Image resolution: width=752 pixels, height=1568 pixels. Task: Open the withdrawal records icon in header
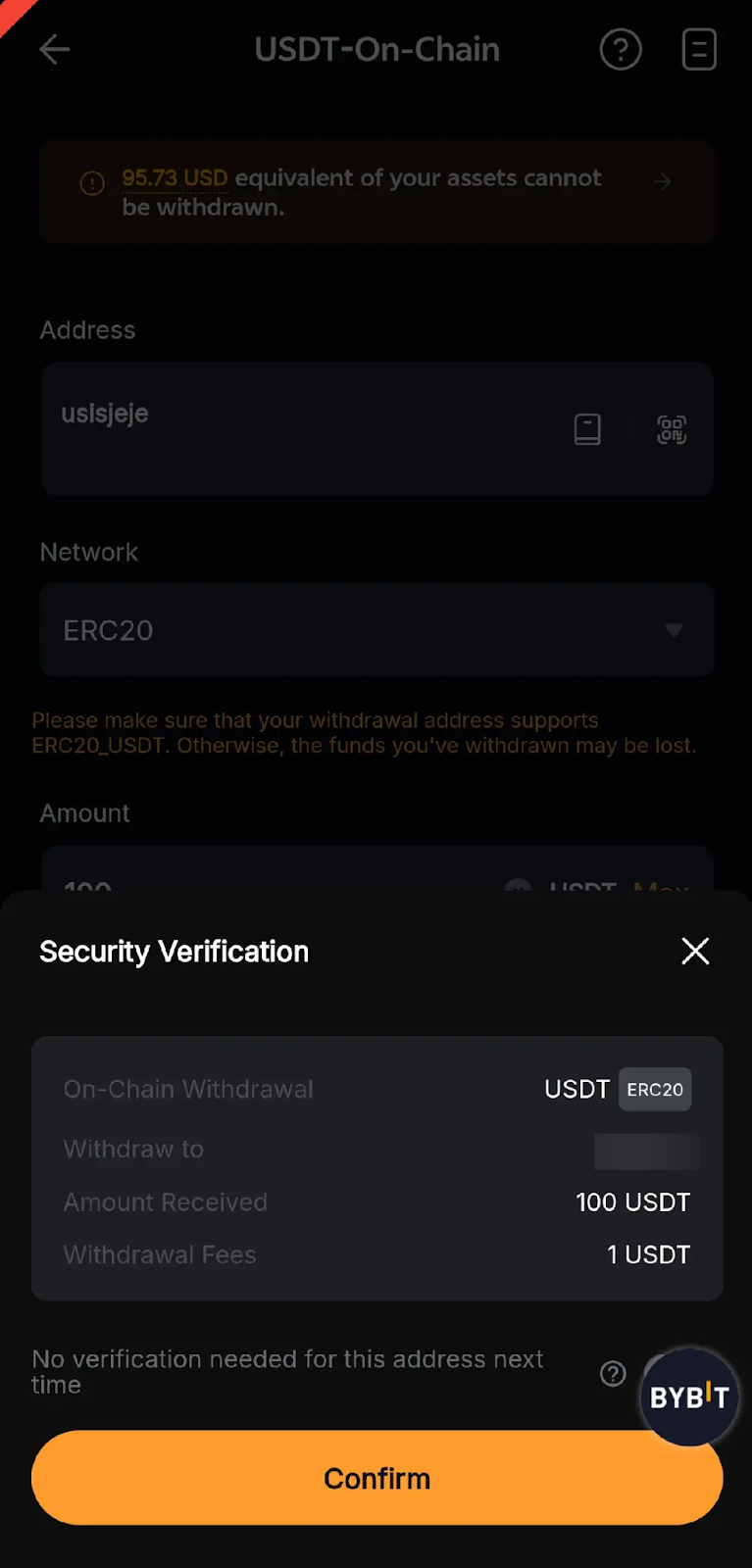699,49
